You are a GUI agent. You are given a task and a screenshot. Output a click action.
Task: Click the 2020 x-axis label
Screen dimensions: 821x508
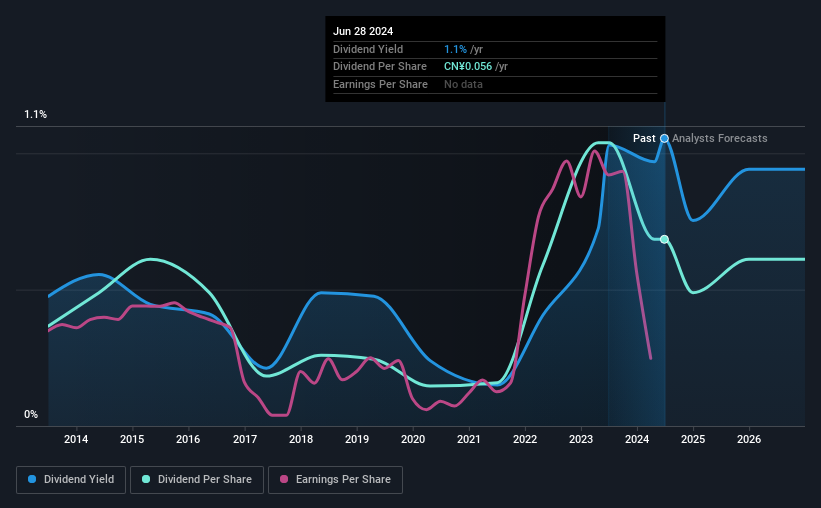[413, 439]
